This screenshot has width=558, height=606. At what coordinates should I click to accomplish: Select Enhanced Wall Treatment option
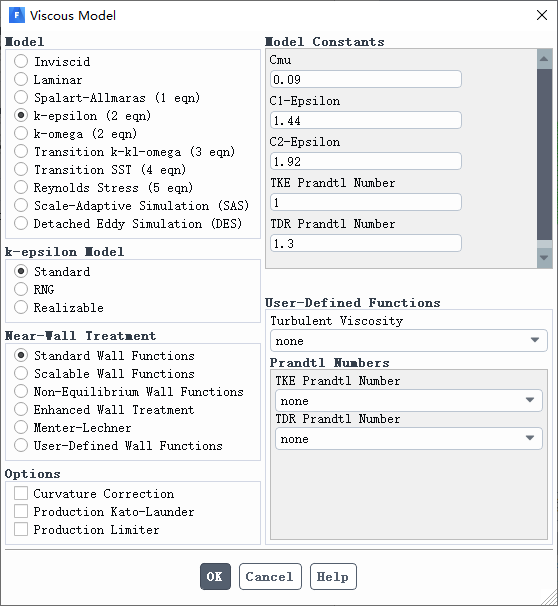[21, 409]
